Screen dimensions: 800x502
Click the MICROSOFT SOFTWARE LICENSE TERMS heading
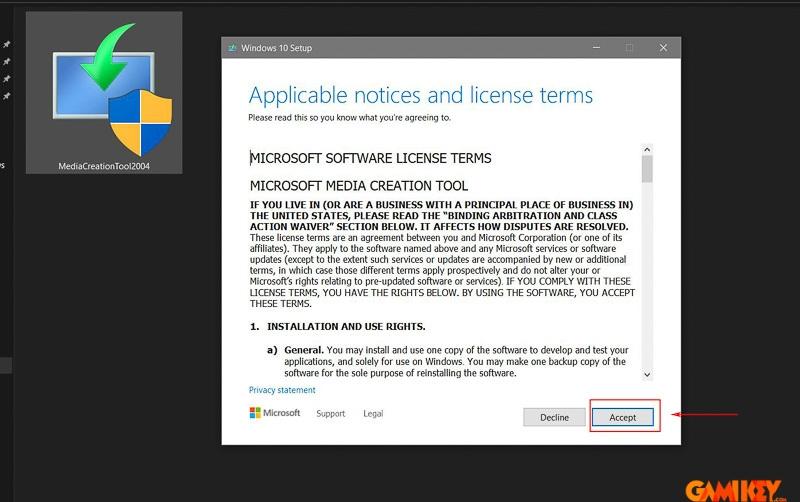click(x=370, y=158)
